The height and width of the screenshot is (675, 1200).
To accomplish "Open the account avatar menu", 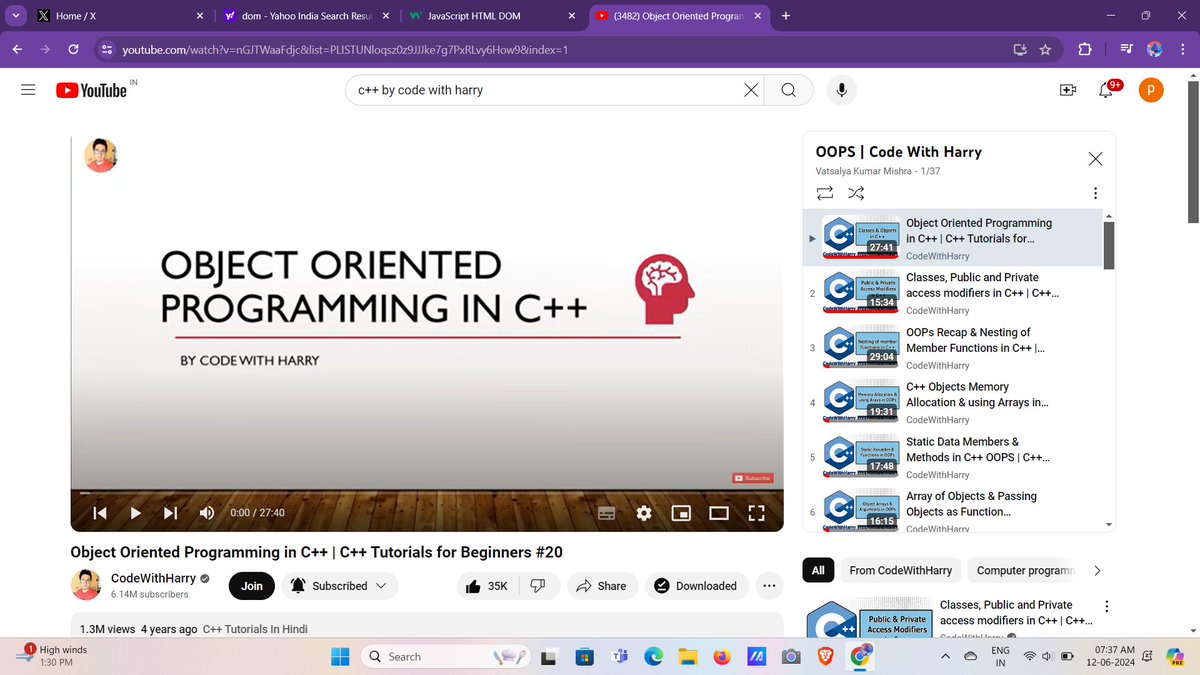I will tap(1151, 90).
